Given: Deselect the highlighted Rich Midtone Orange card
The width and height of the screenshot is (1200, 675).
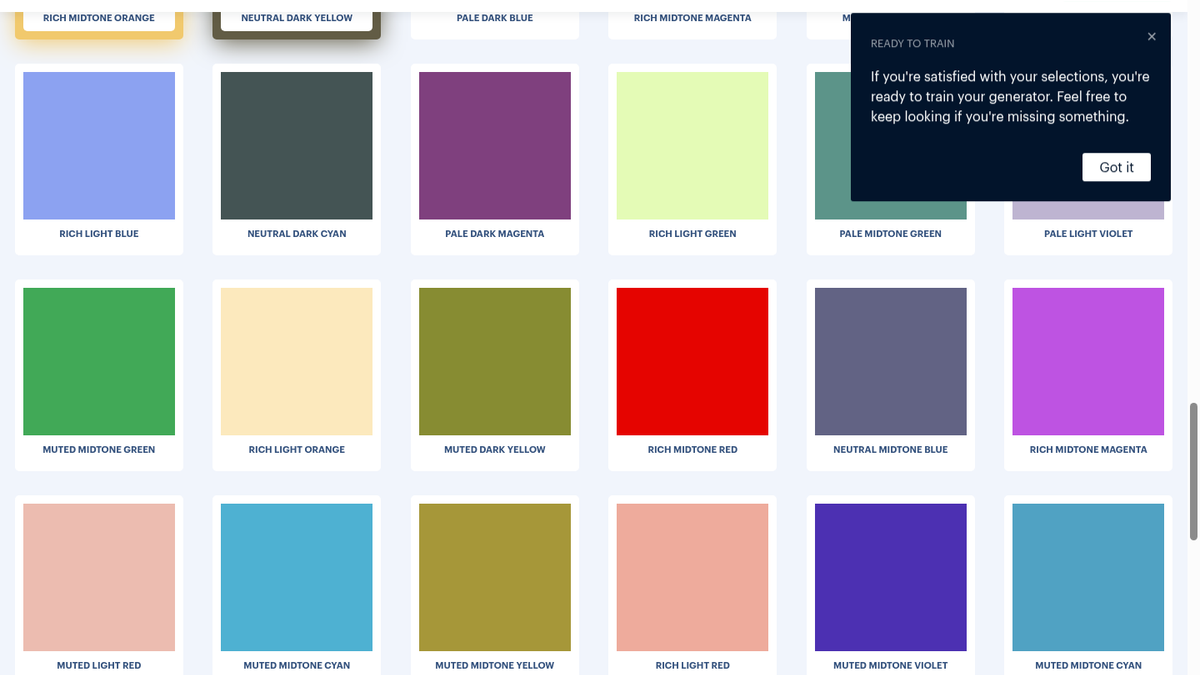Looking at the screenshot, I should tap(99, 20).
